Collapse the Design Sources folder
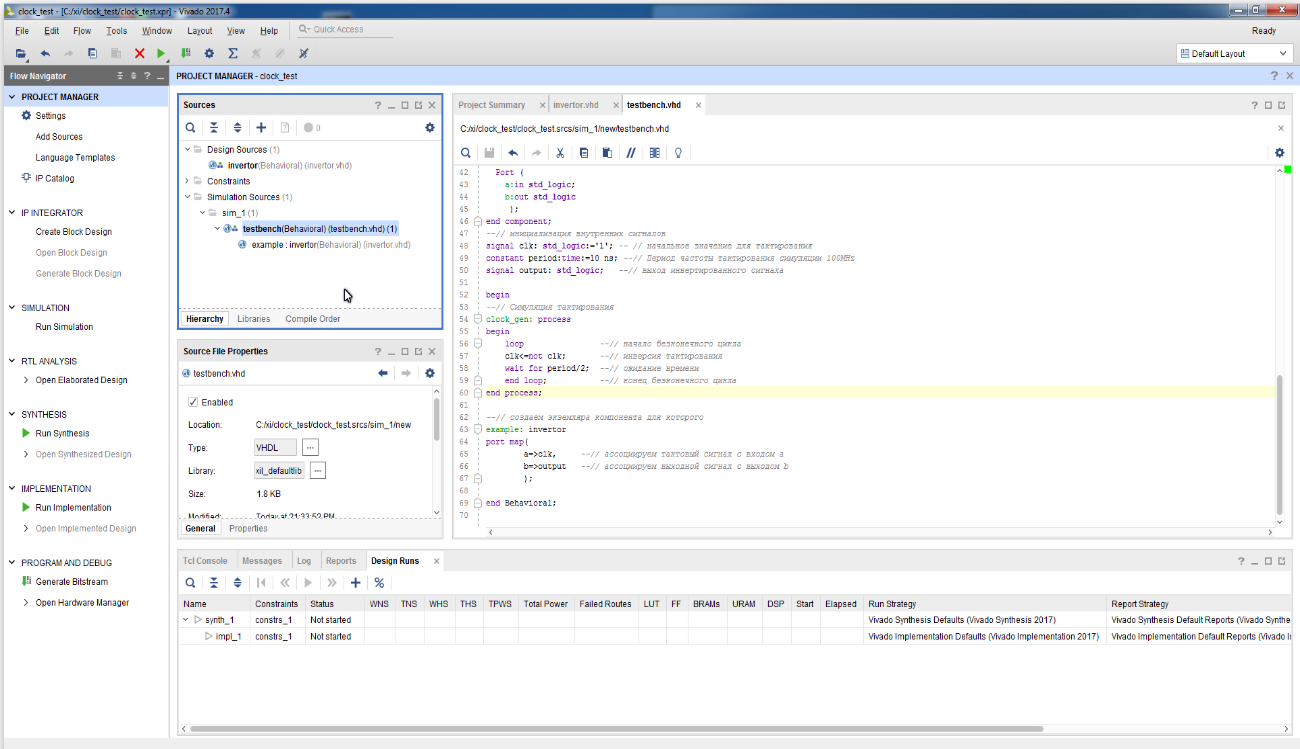Viewport: 1300px width, 749px height. tap(187, 149)
